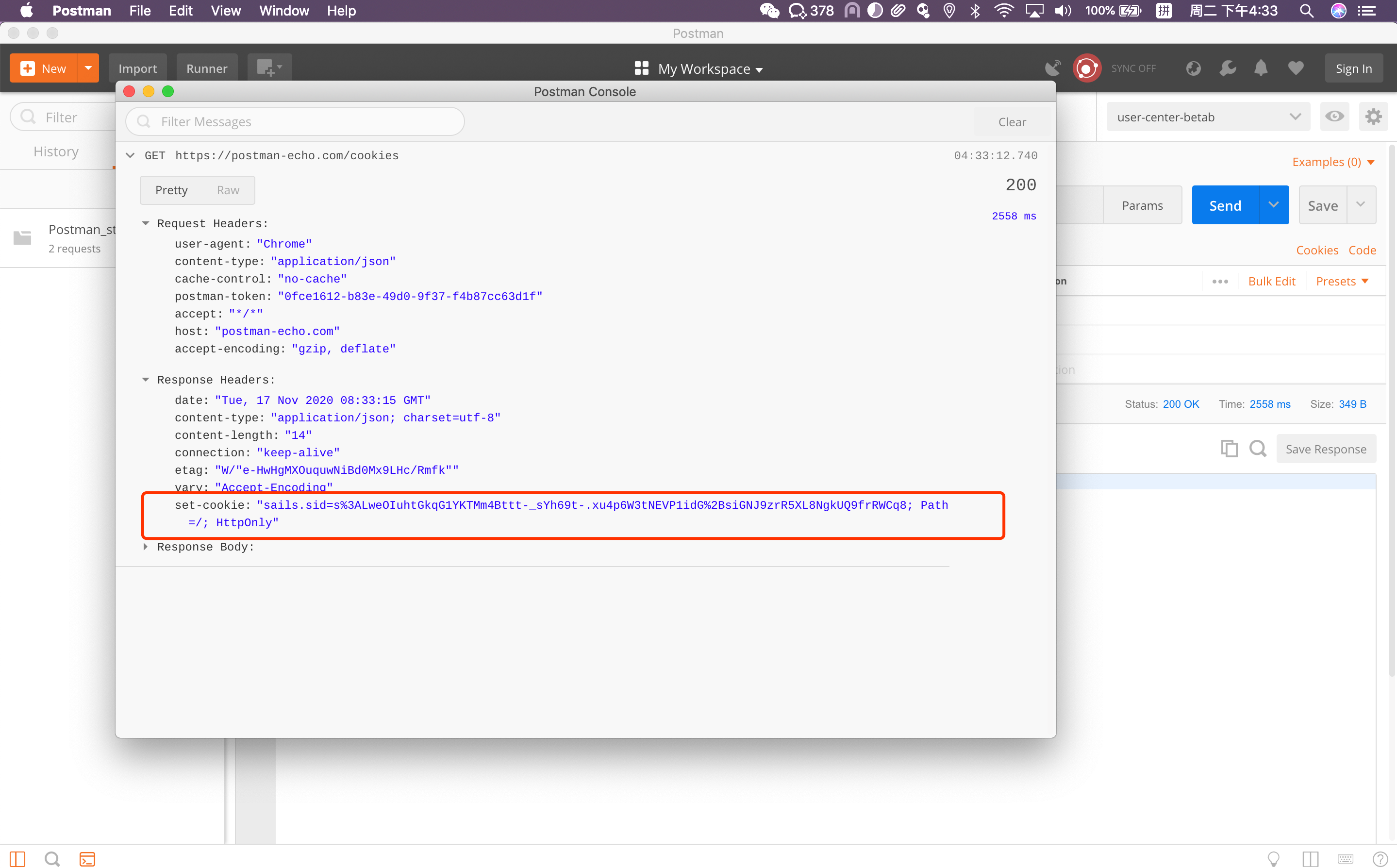Click the two pane view icon
Screen dimensions: 1397x868
tap(1310, 858)
